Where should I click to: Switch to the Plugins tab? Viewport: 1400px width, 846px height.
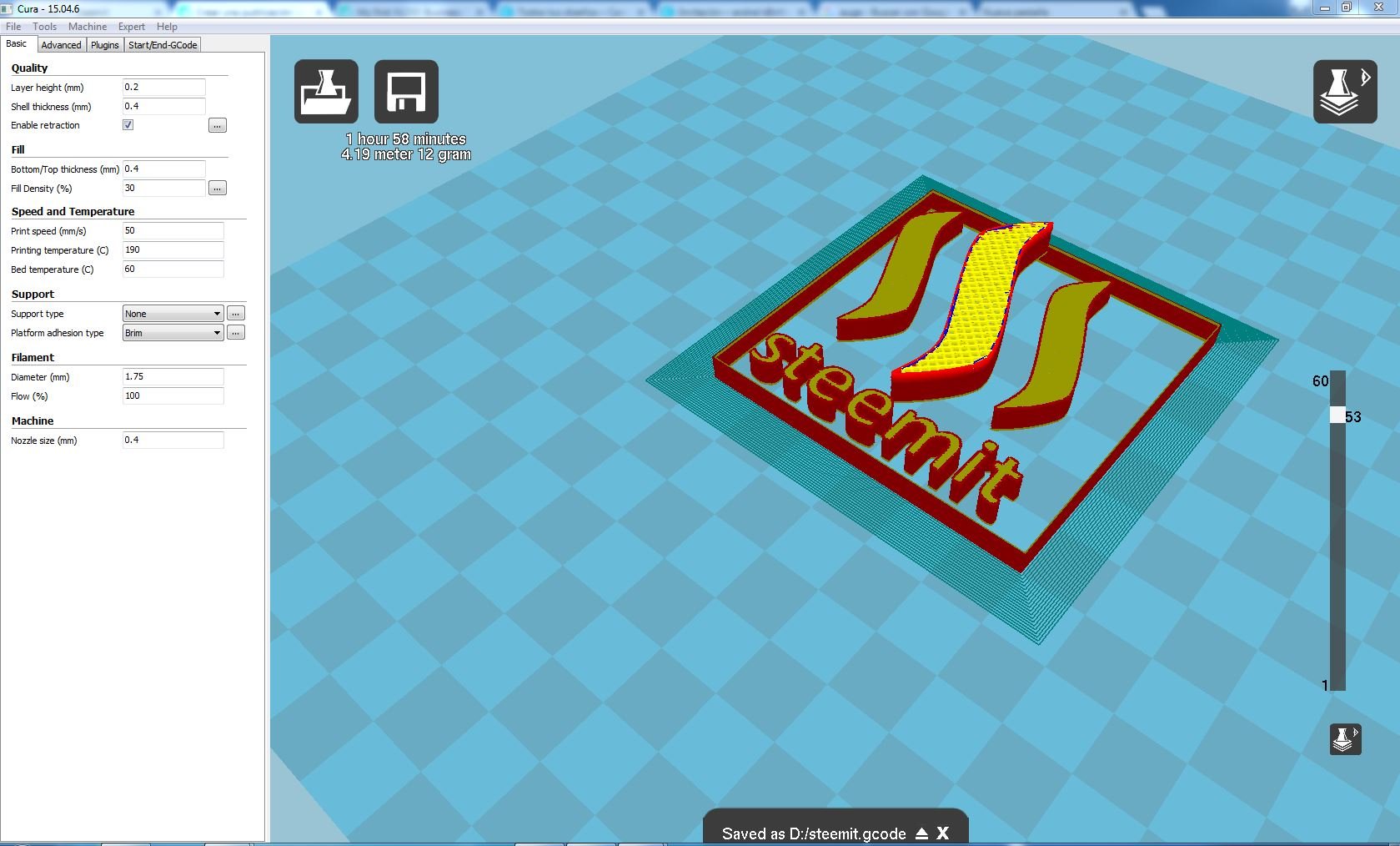[x=105, y=45]
